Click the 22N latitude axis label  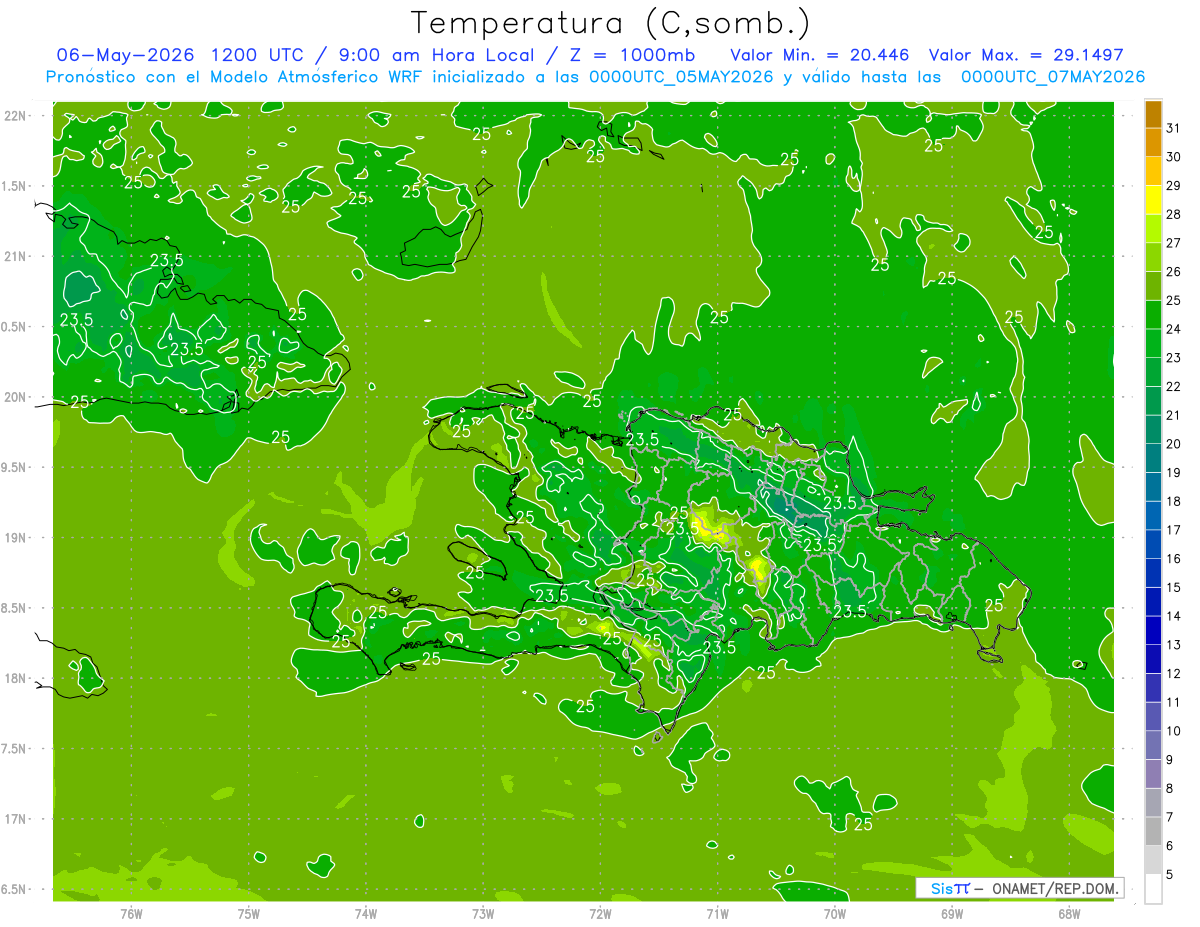click(x=16, y=115)
